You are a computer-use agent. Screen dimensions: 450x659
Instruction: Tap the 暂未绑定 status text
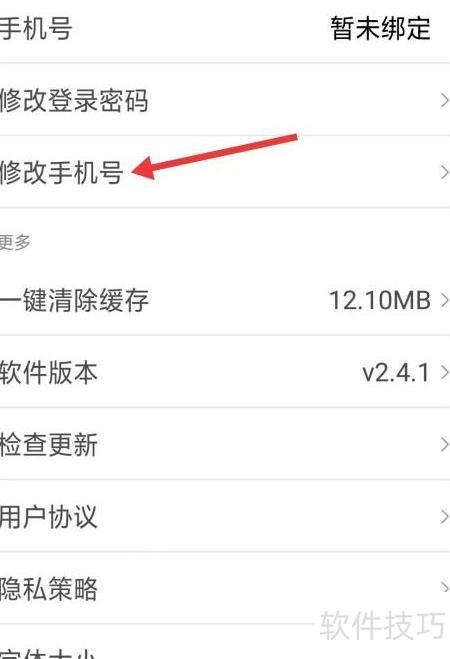[x=380, y=28]
